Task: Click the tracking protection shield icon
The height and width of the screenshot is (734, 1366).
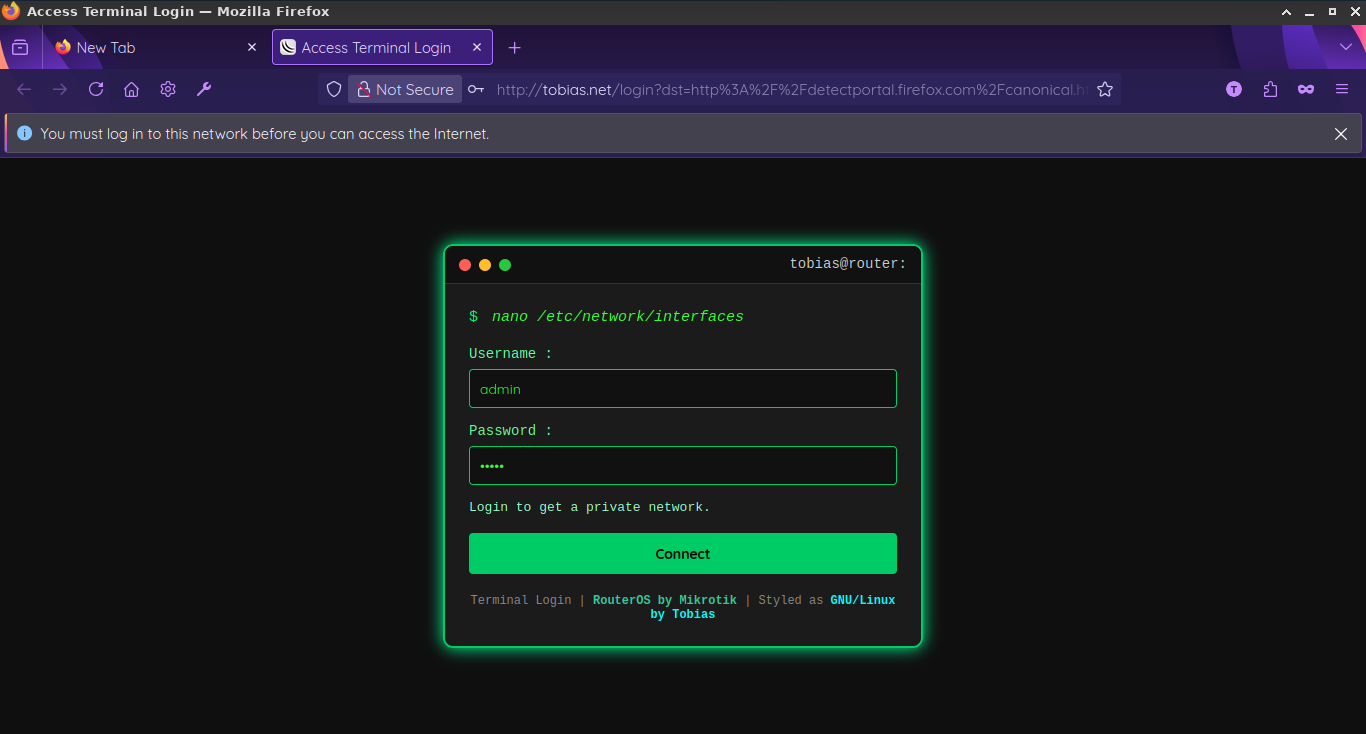Action: pyautogui.click(x=334, y=89)
